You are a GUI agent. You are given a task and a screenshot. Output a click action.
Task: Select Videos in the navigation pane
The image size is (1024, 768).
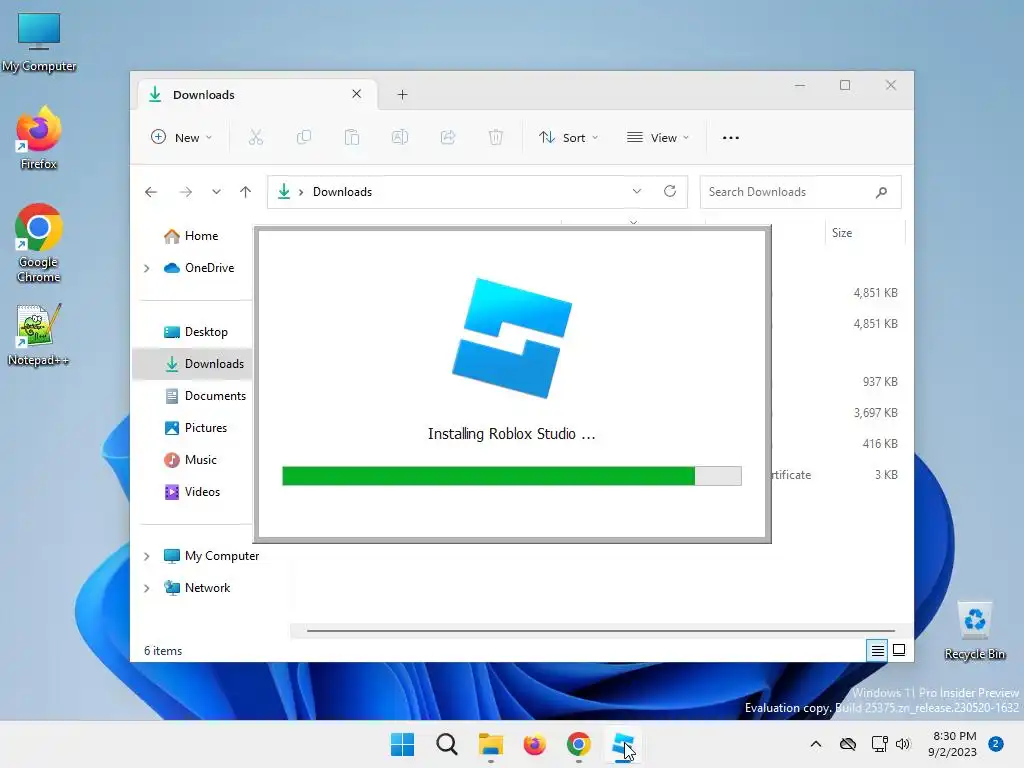tap(193, 492)
